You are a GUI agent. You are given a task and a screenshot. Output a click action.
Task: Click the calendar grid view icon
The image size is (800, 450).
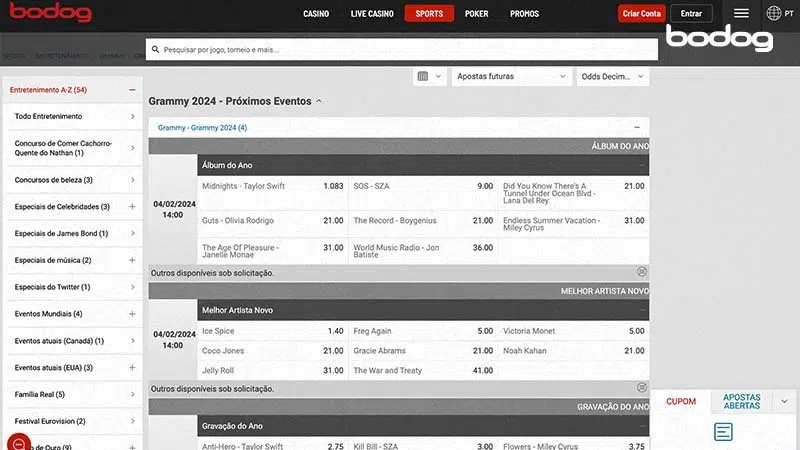click(x=423, y=76)
